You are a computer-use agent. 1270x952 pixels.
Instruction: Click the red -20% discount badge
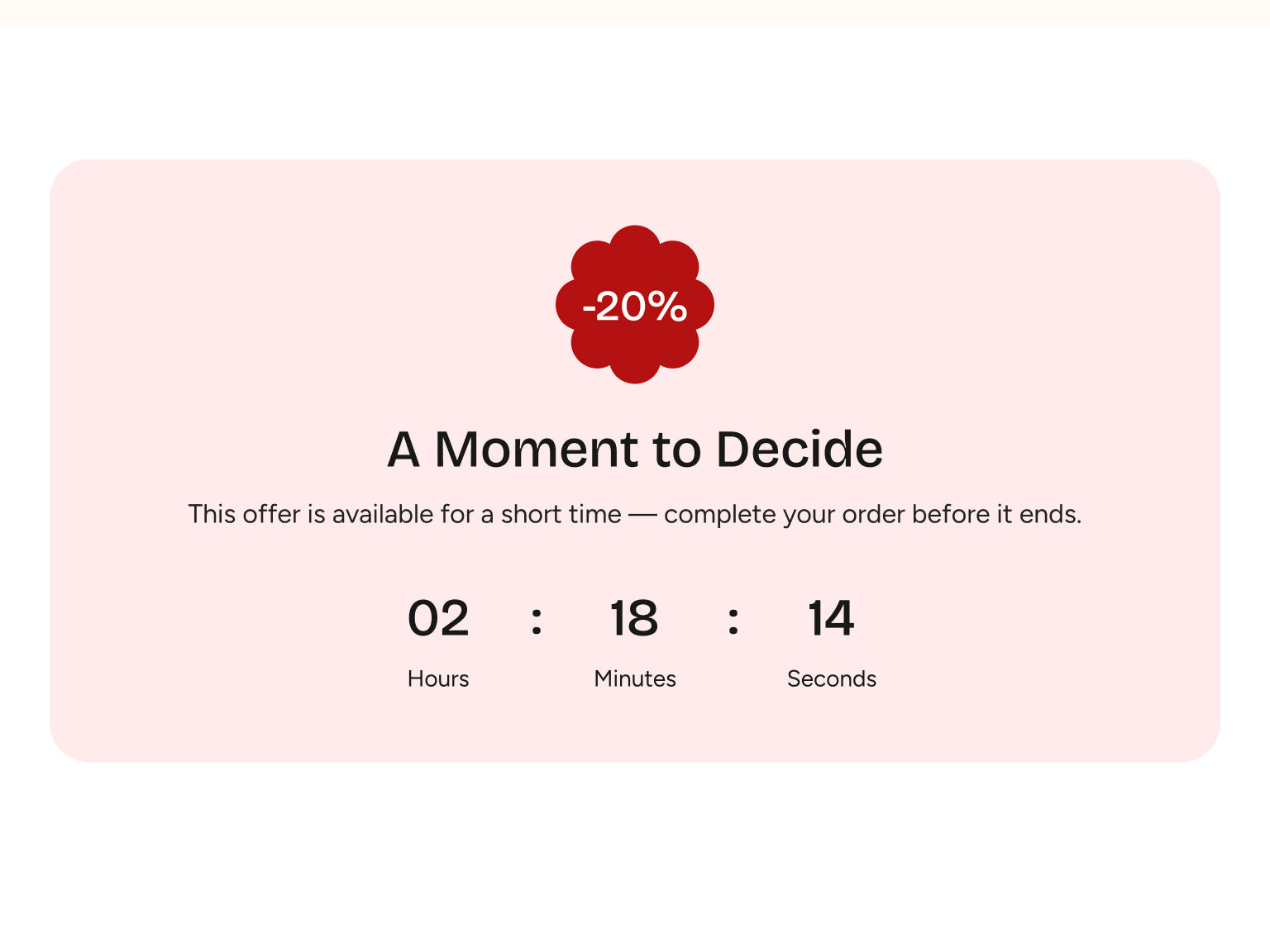click(634, 305)
